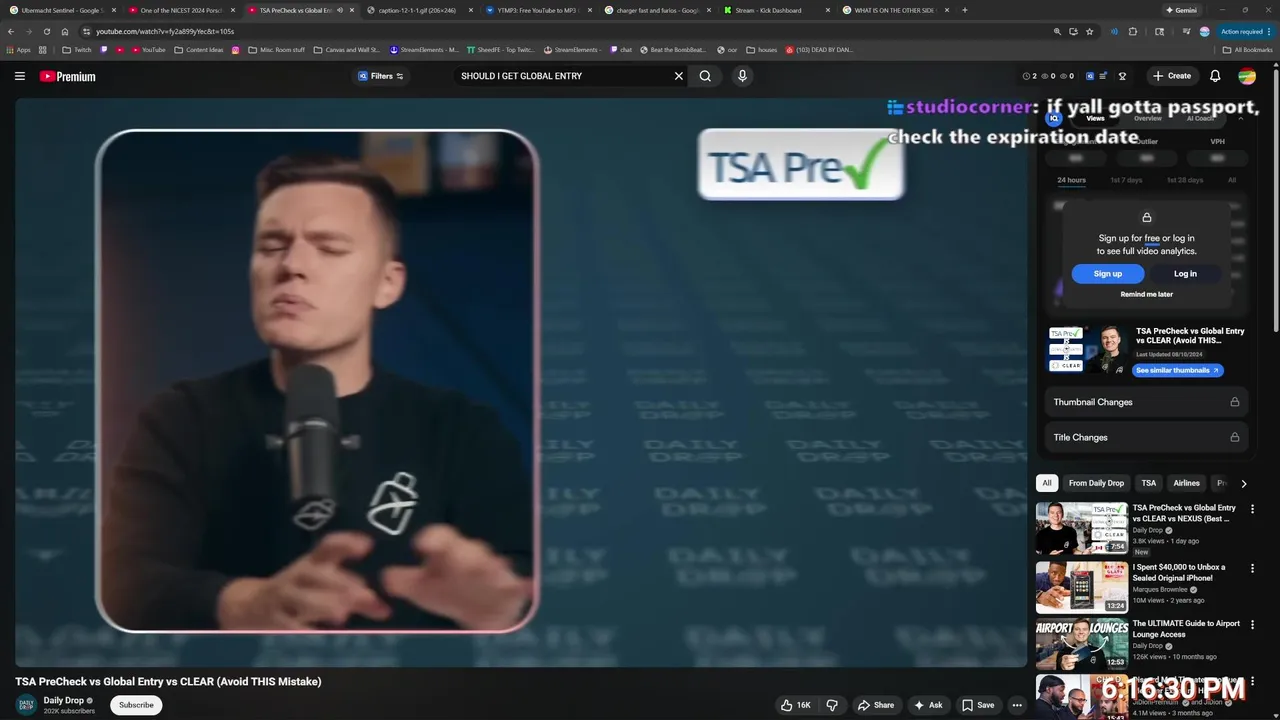Collapse the vidIQ panel with the chevron
Screen dimensions: 1280x720
click(1241, 118)
